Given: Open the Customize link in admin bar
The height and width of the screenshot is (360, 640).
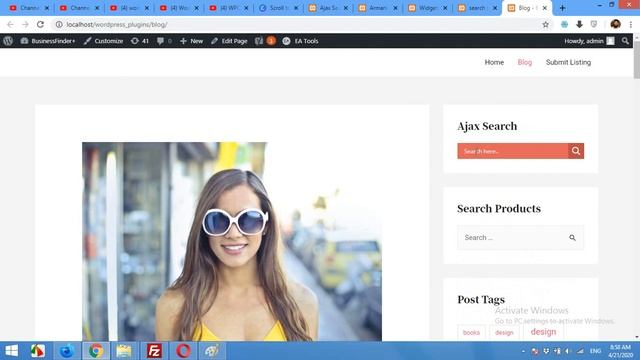Looking at the screenshot, I should [104, 41].
